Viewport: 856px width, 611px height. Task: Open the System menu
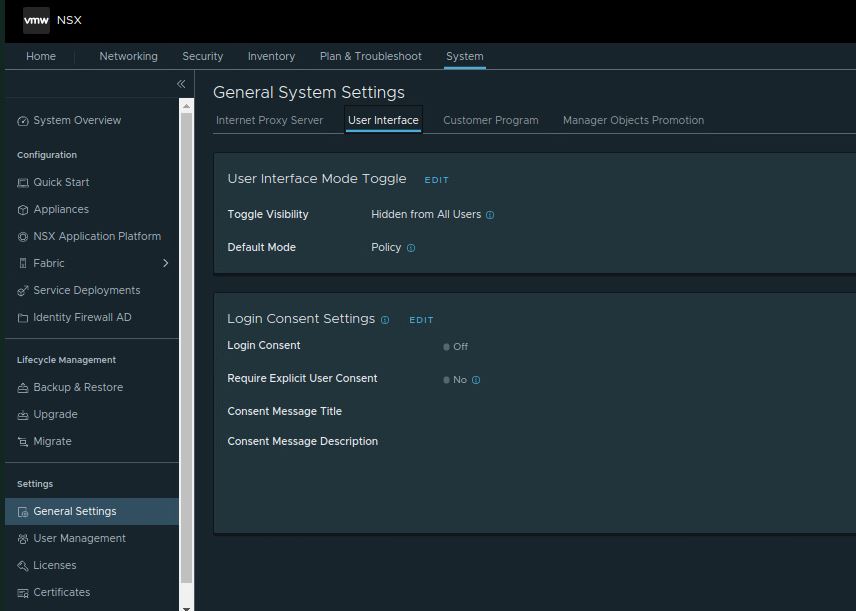[x=465, y=56]
